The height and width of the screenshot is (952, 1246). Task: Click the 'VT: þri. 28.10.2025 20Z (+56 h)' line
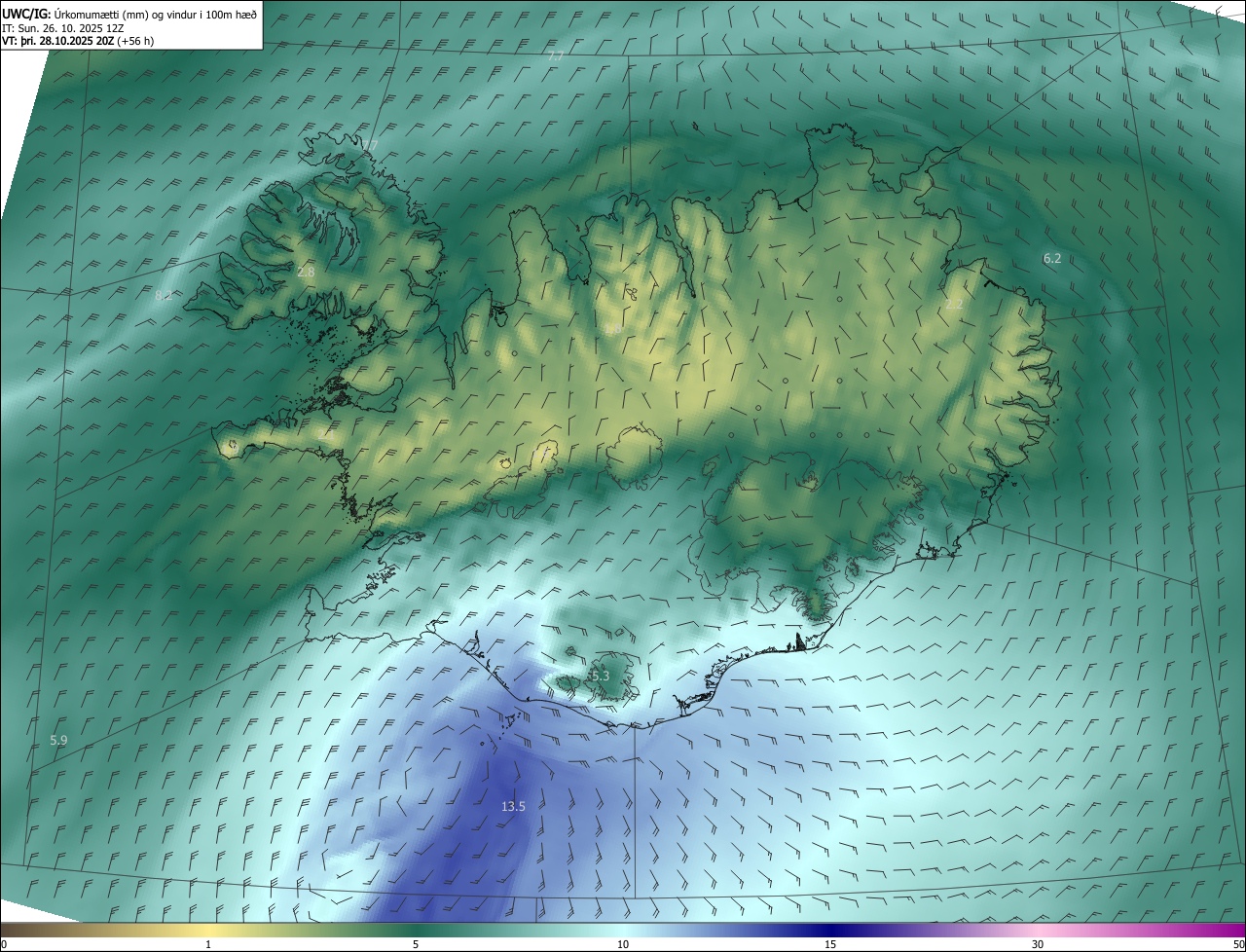coord(78,41)
